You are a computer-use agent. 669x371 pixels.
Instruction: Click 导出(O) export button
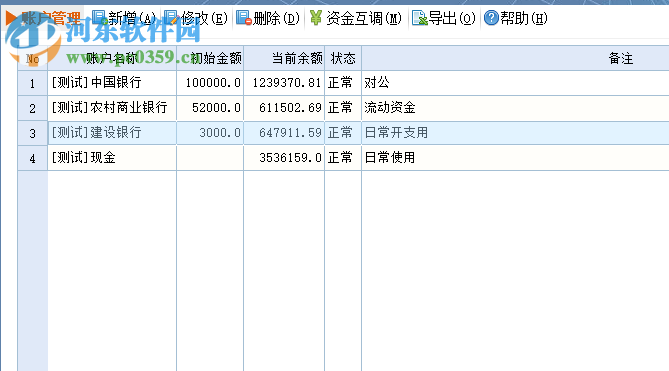pos(444,18)
